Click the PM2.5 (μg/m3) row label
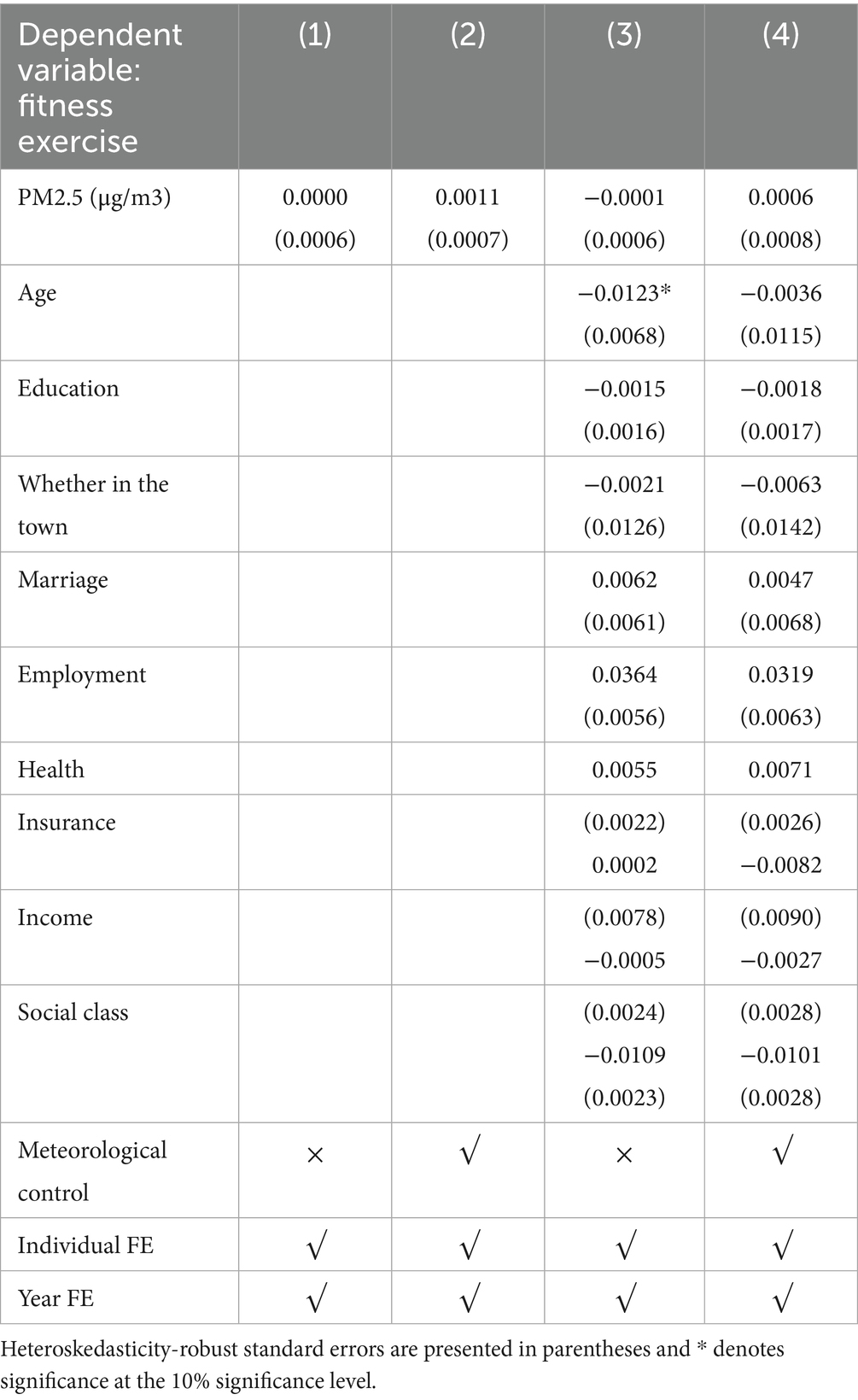 pyautogui.click(x=94, y=198)
